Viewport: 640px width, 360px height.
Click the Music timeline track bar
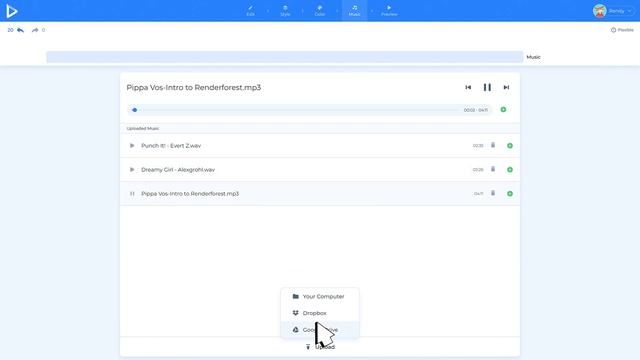pos(284,57)
